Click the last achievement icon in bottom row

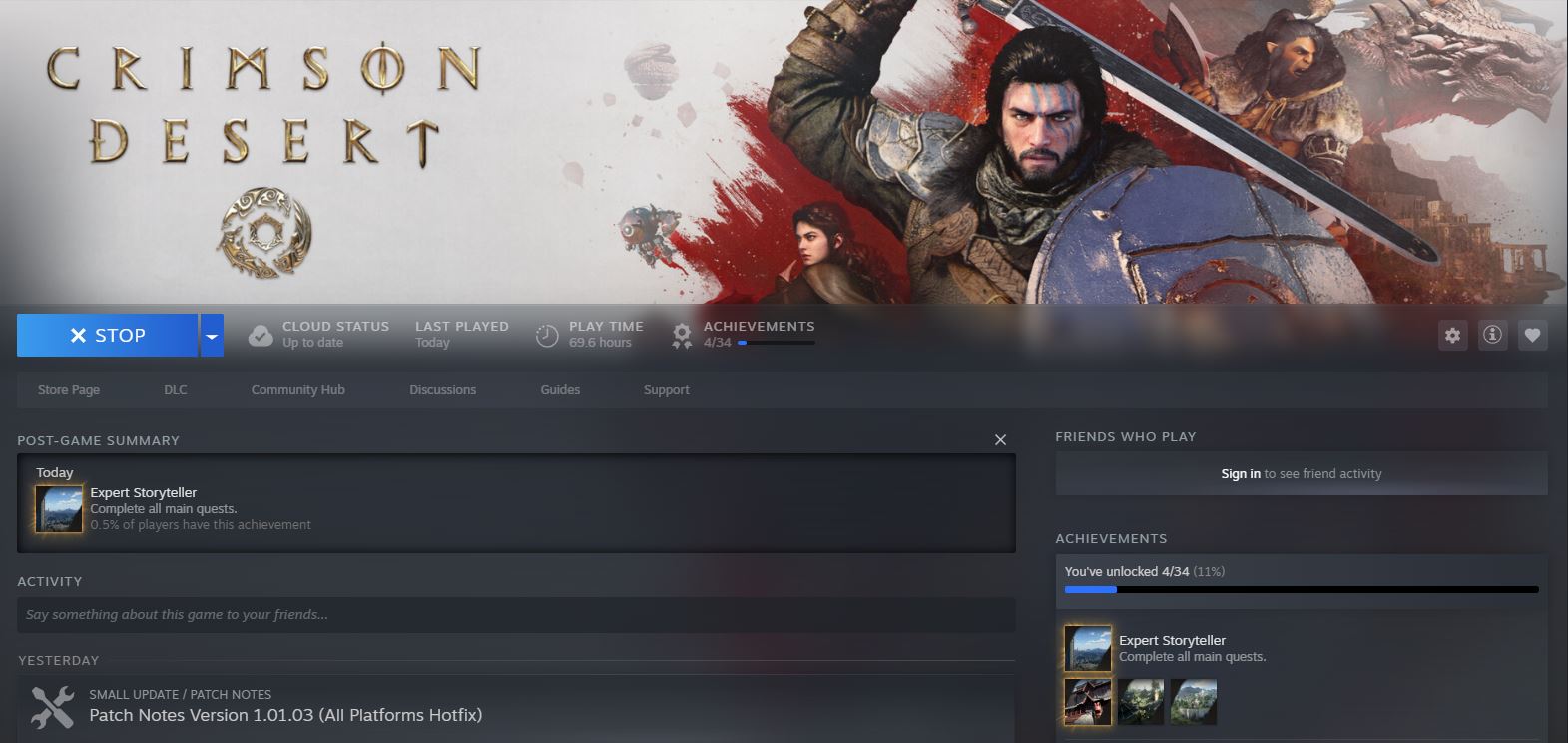point(1194,702)
